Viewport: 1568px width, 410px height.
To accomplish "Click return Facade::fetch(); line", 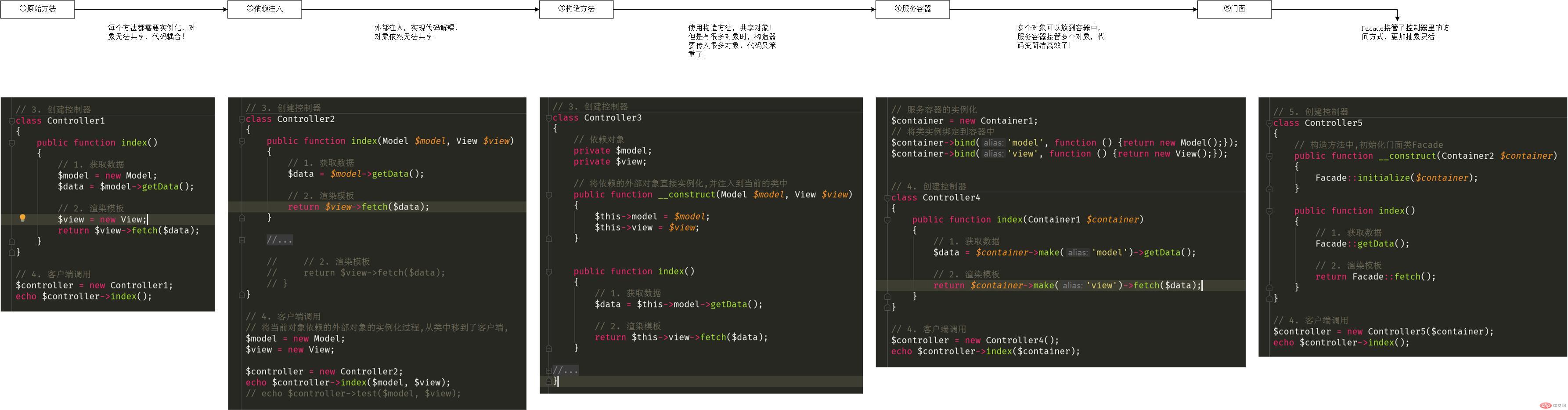I will click(x=1376, y=276).
